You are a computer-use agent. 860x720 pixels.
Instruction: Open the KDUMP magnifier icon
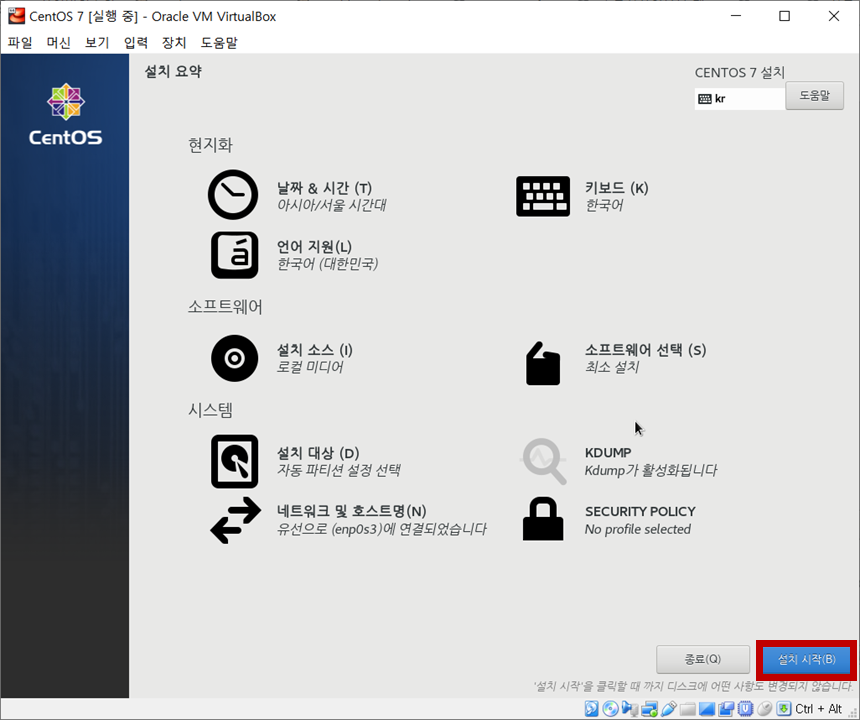point(544,461)
